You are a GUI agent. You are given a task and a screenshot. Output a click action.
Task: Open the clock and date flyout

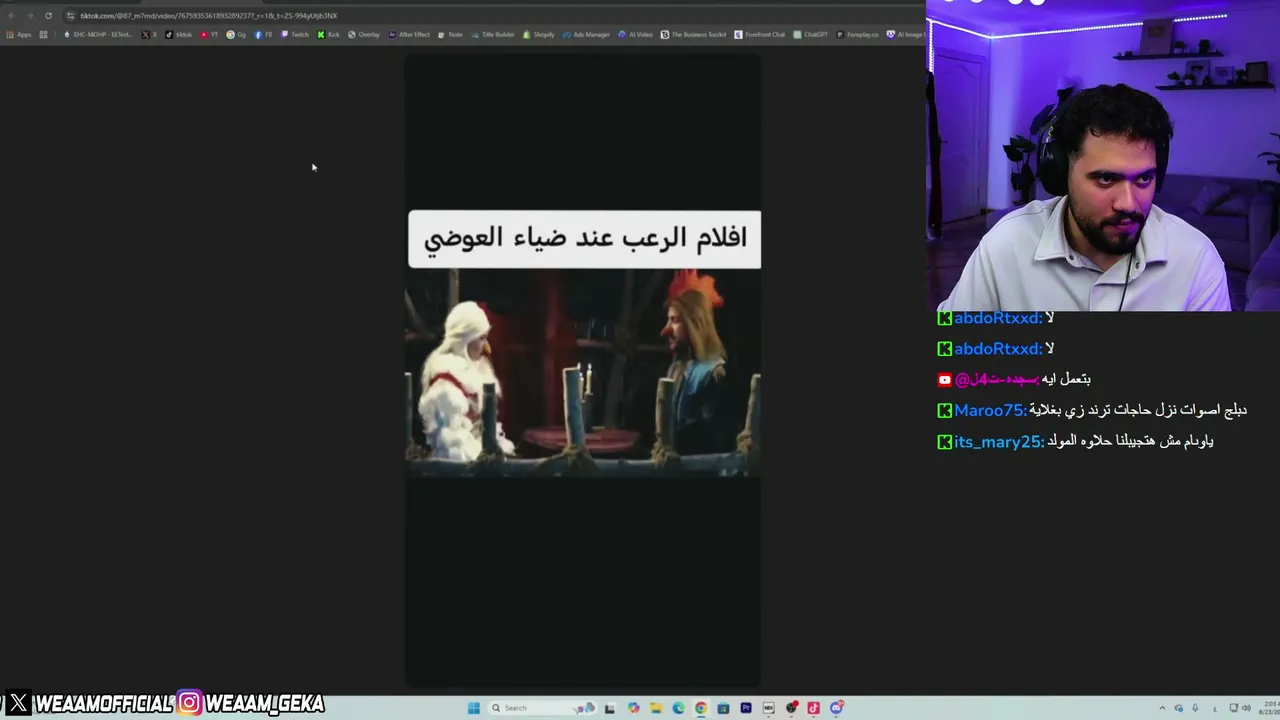(1270, 708)
